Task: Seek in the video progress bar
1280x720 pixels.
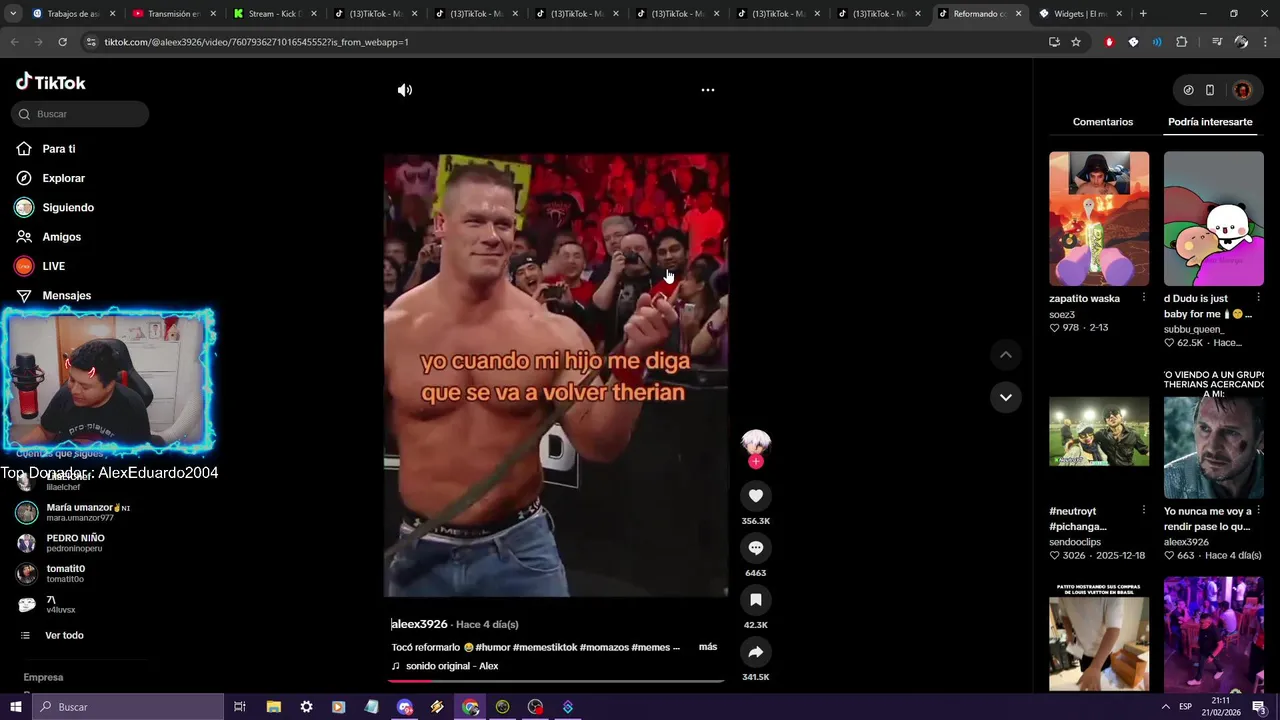Action: click(x=556, y=681)
